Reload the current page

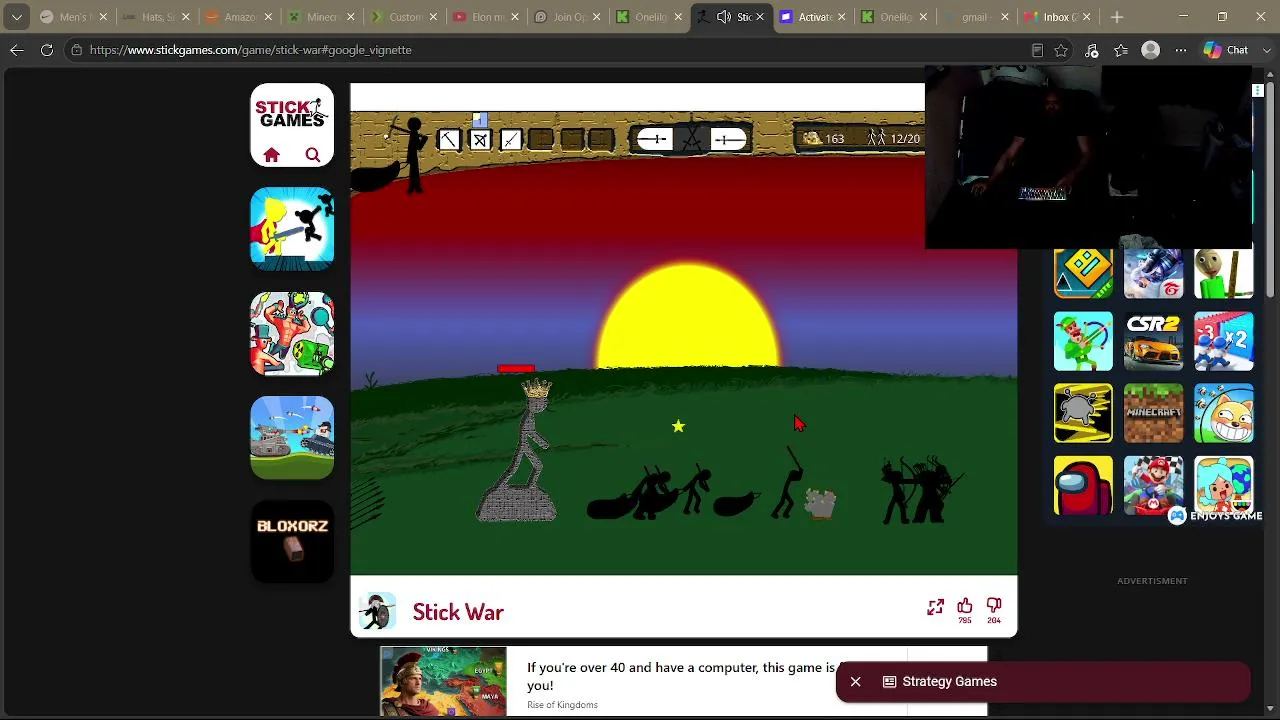[x=47, y=50]
